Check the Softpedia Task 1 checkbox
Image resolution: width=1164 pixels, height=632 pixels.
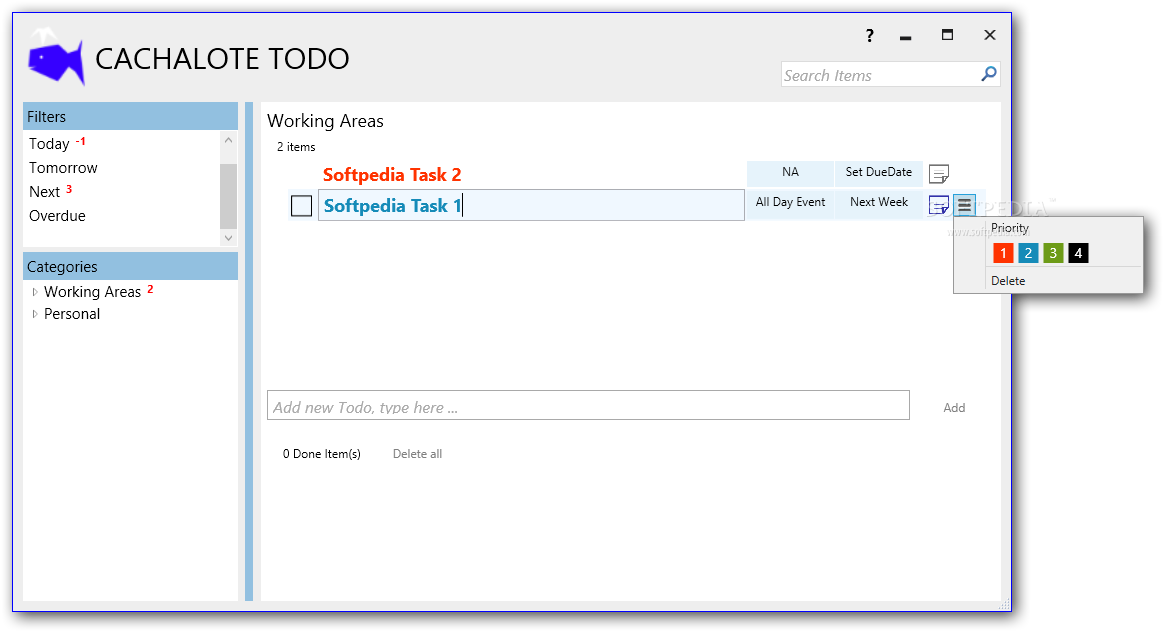(x=301, y=206)
